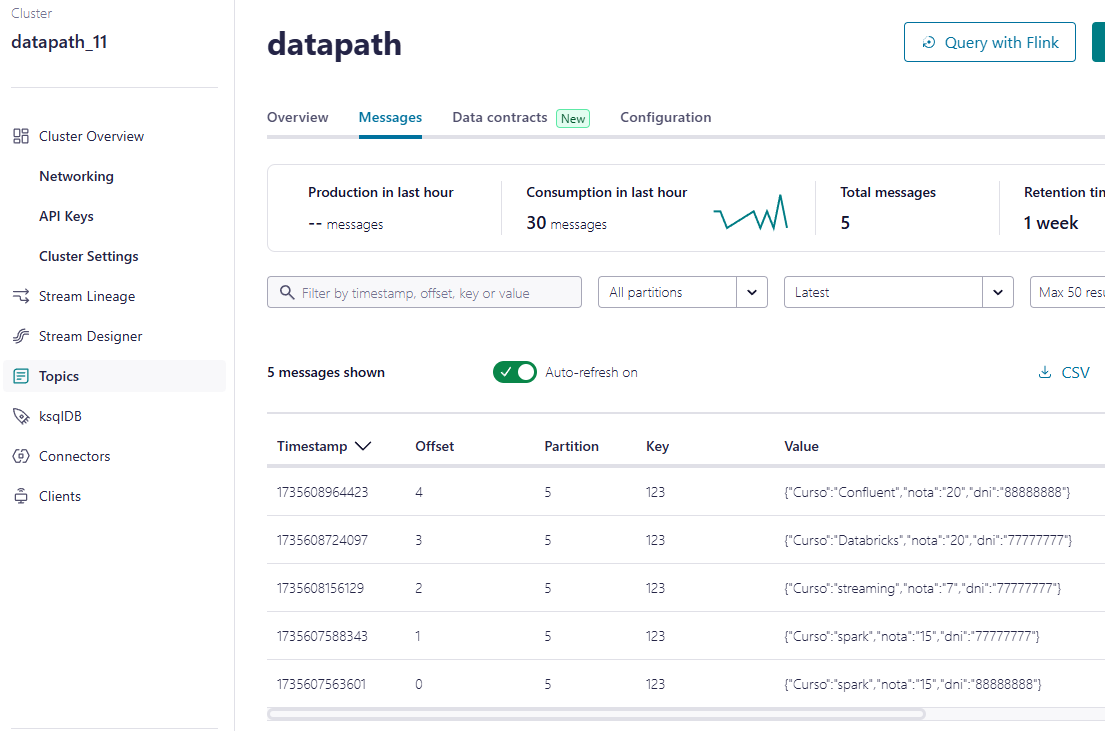The height and width of the screenshot is (731, 1105).
Task: Click the filter by timestamp input field
Action: [x=424, y=292]
